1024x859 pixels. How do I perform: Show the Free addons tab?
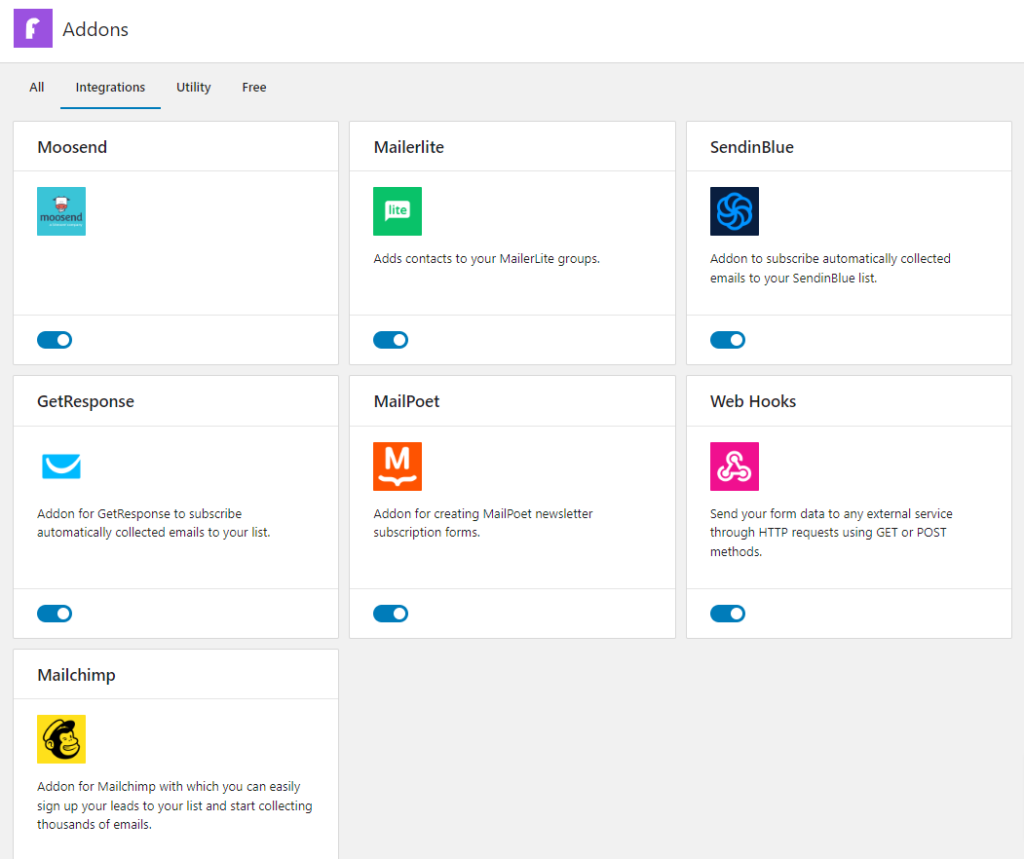(254, 87)
